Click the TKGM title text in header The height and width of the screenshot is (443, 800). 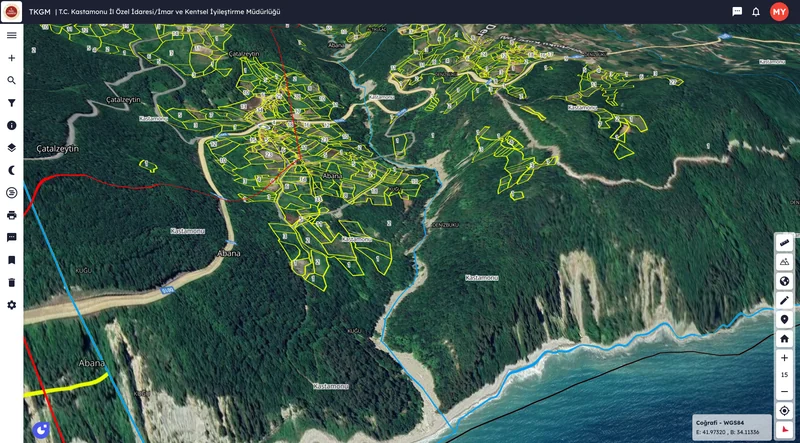click(39, 11)
